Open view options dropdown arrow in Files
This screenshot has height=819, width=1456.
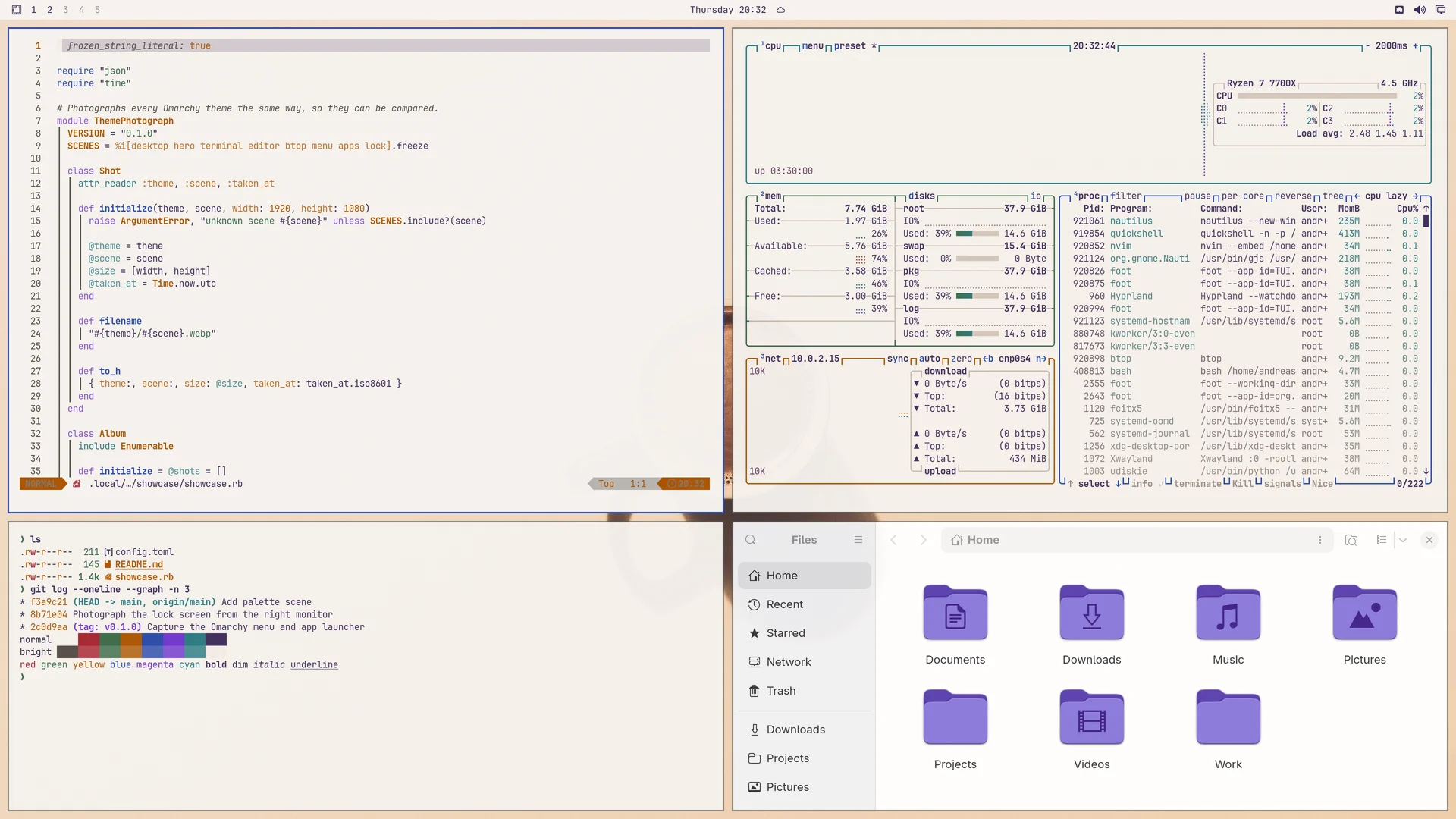[x=1403, y=540]
